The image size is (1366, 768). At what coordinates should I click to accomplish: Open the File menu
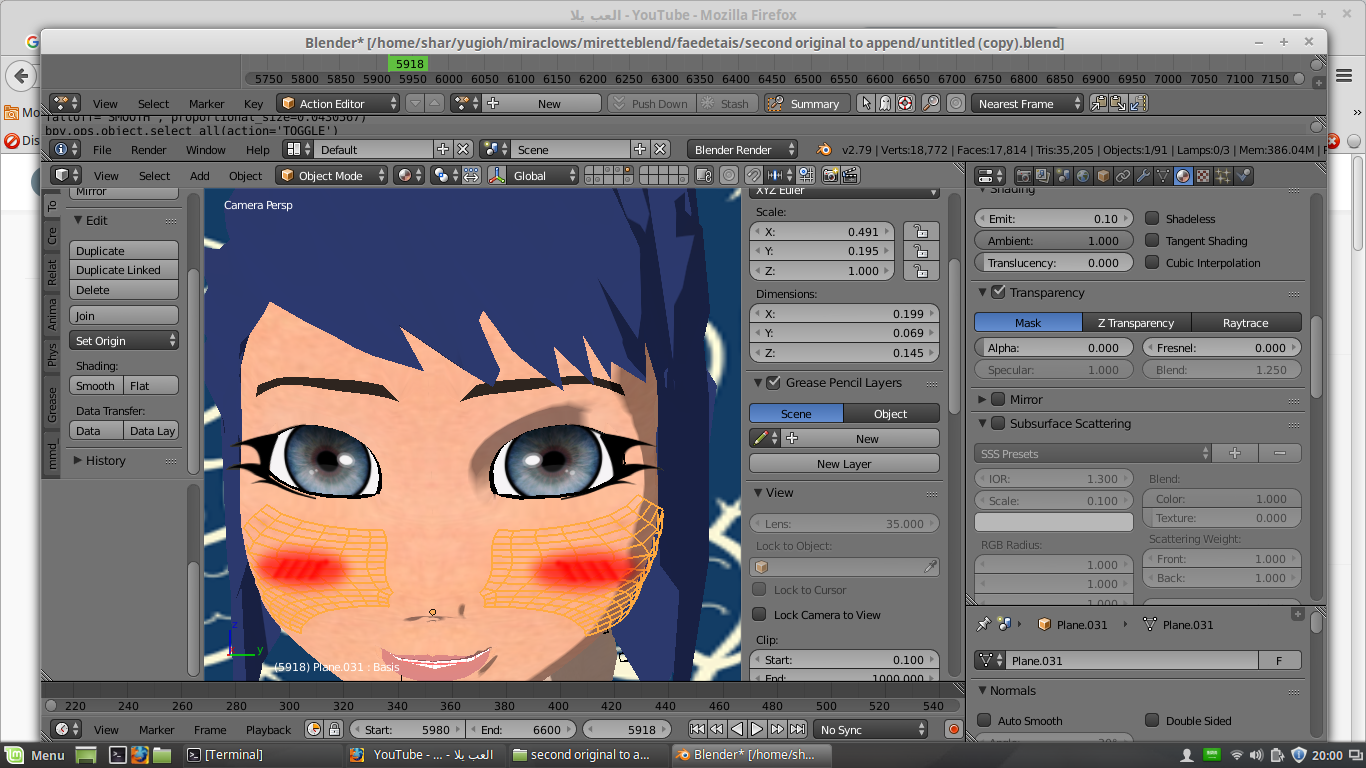click(102, 149)
